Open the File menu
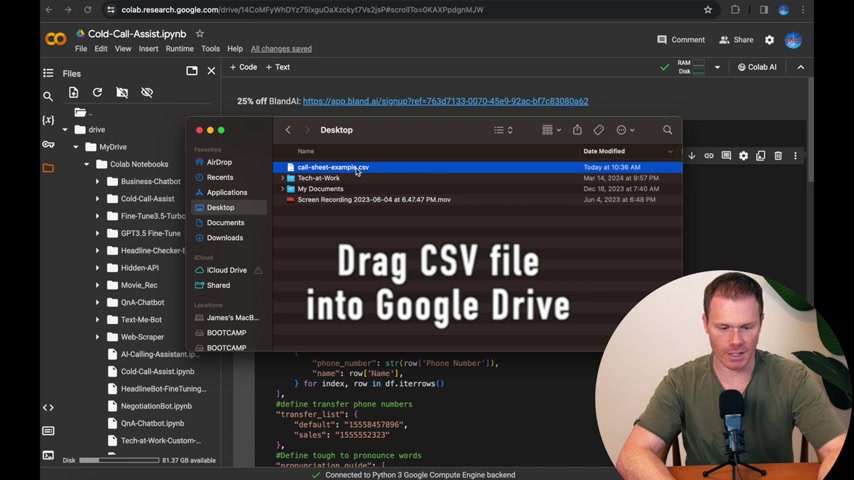 (x=81, y=48)
